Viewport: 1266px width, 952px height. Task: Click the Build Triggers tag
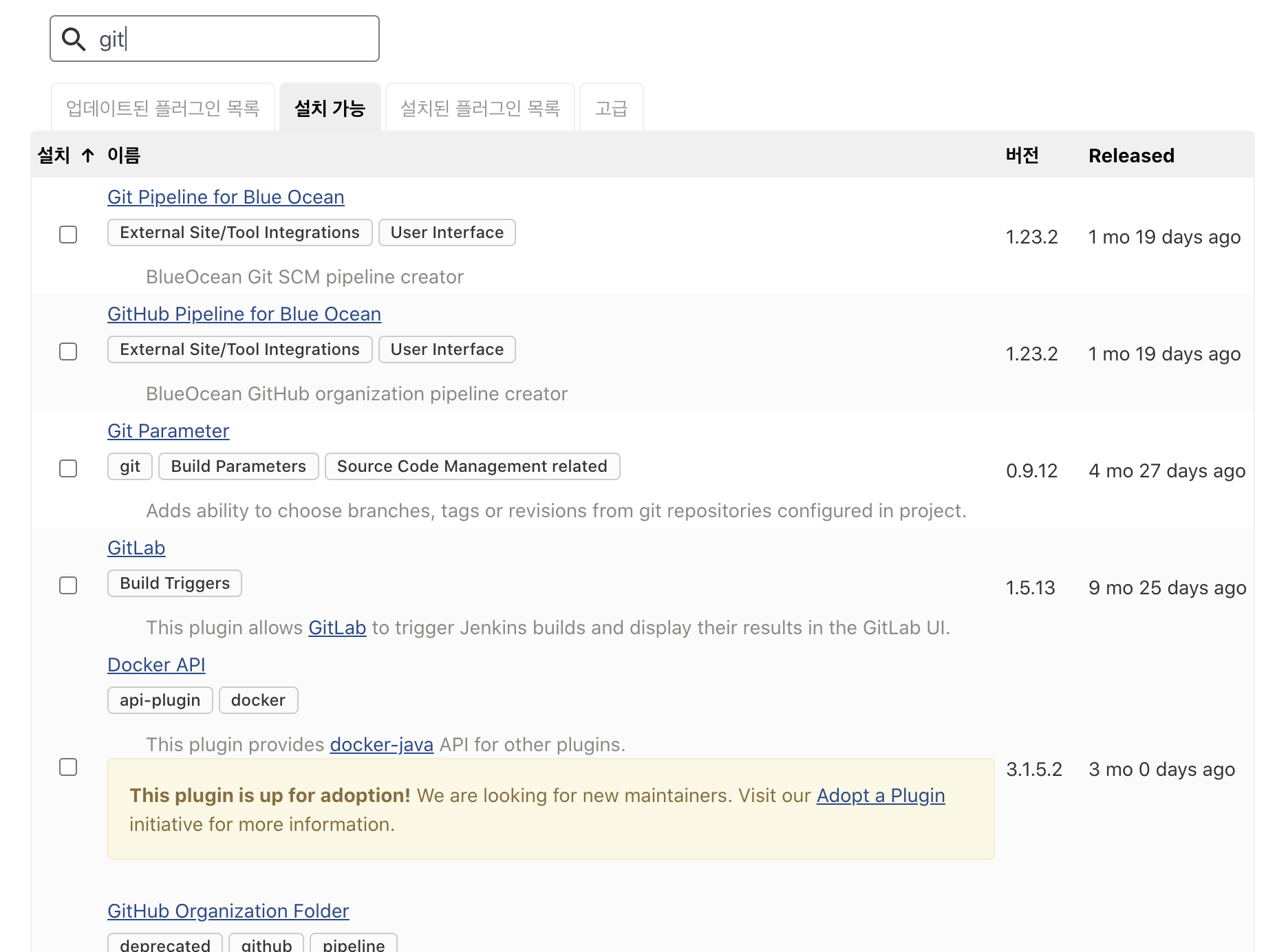coord(175,583)
